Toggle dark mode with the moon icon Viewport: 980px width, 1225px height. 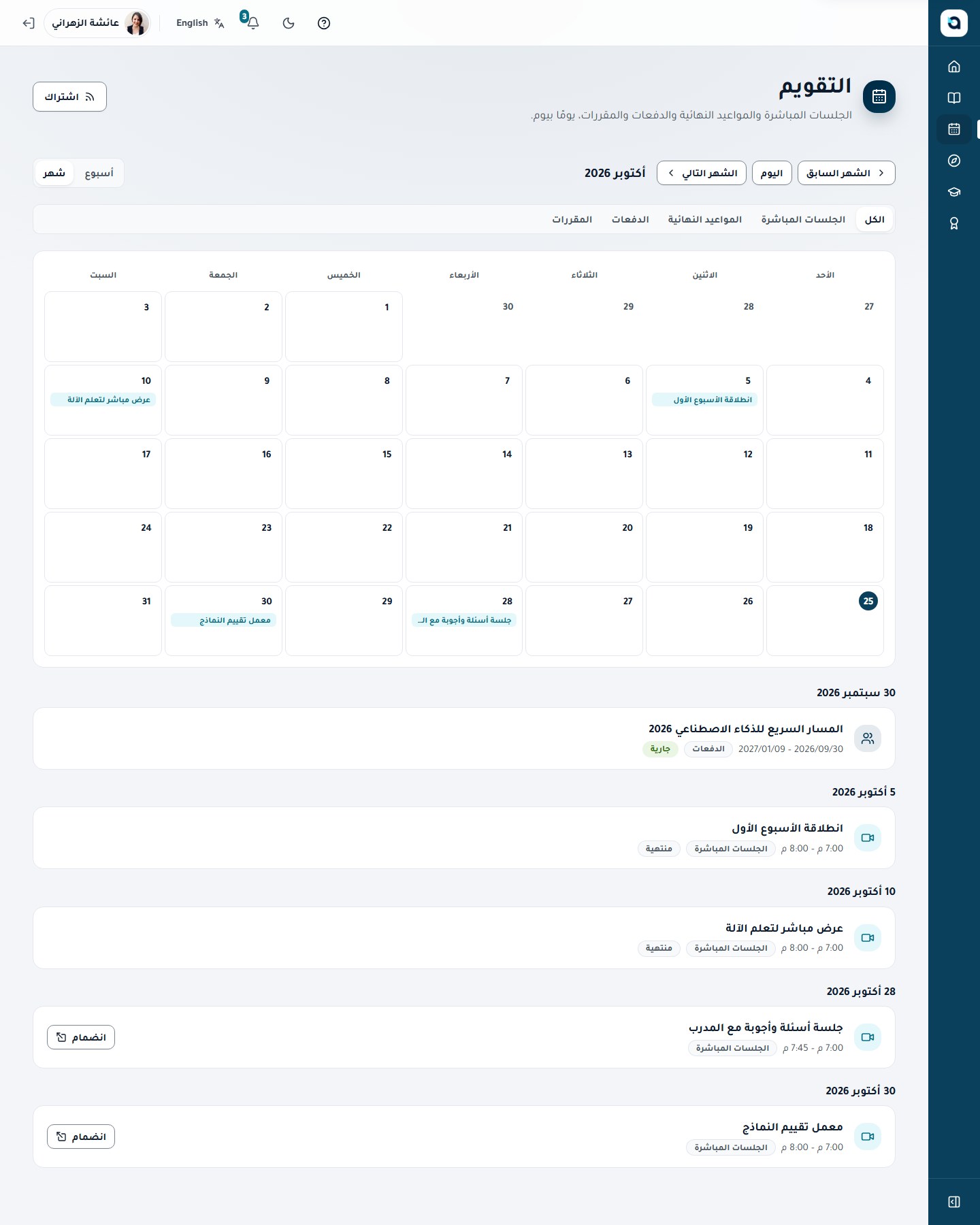point(289,23)
